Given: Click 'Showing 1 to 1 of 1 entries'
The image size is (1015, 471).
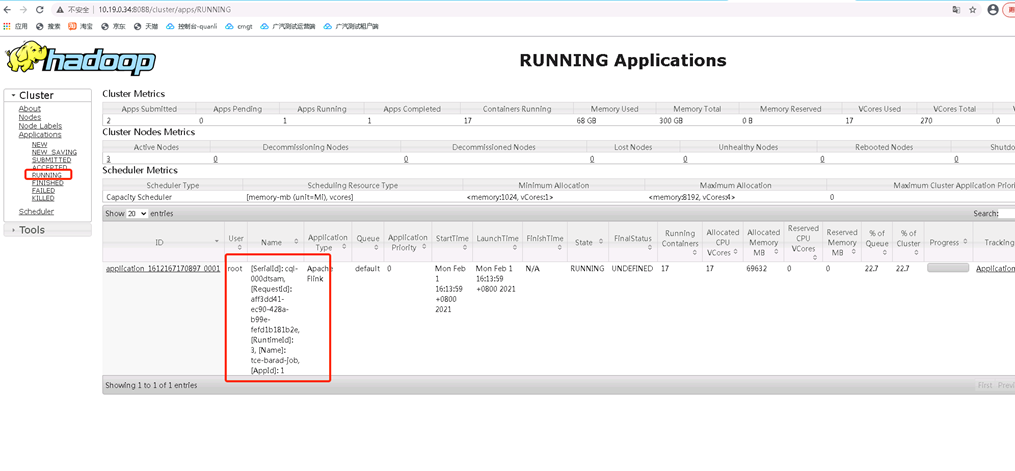Looking at the screenshot, I should point(151,385).
